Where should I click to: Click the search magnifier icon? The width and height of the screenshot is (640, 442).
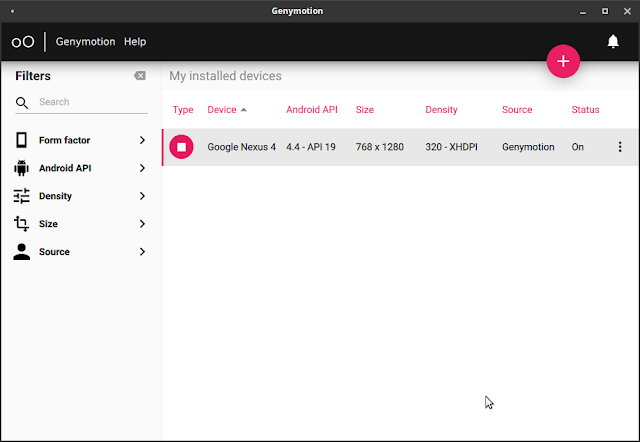[x=22, y=103]
